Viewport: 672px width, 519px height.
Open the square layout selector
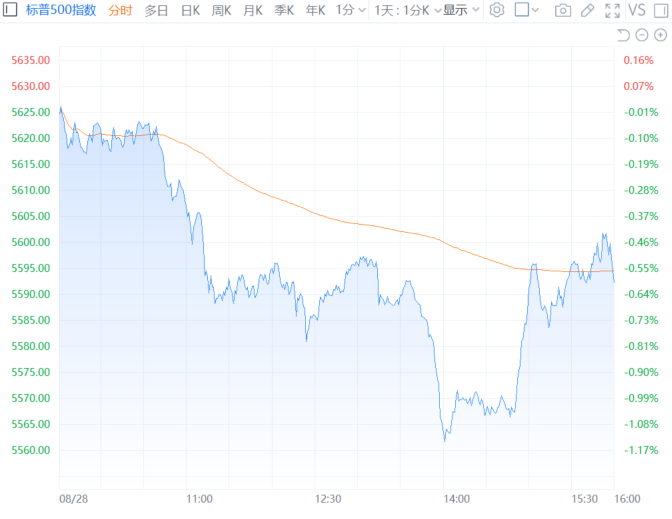[x=527, y=10]
